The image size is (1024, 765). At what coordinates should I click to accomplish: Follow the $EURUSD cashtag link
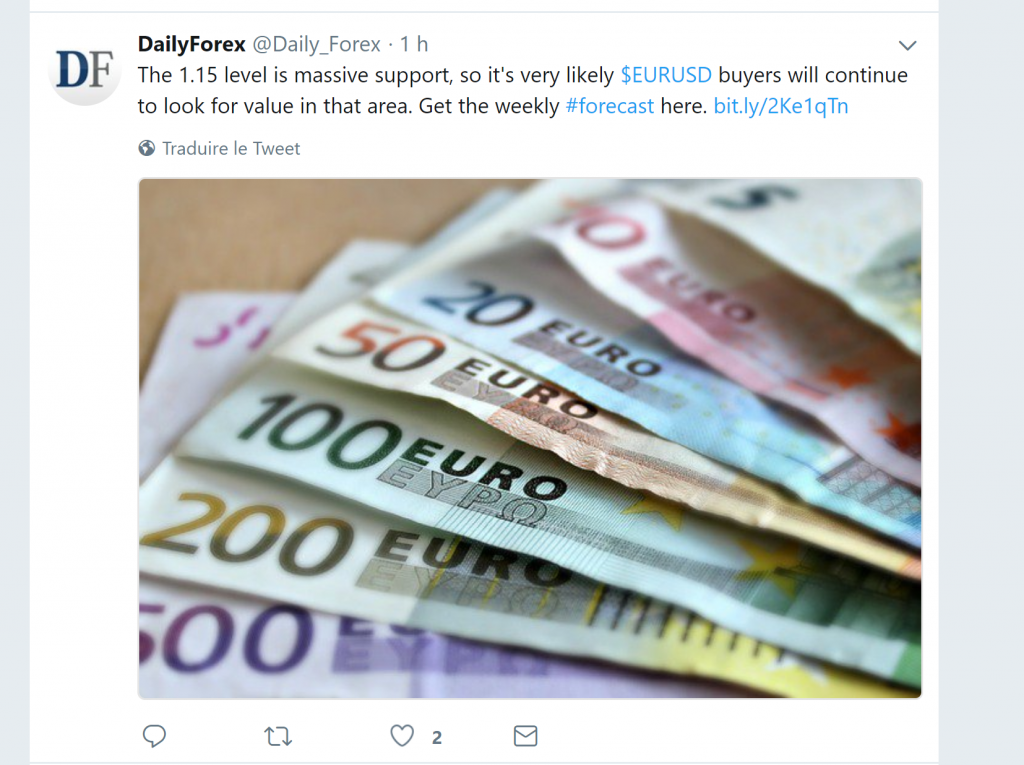[x=665, y=75]
